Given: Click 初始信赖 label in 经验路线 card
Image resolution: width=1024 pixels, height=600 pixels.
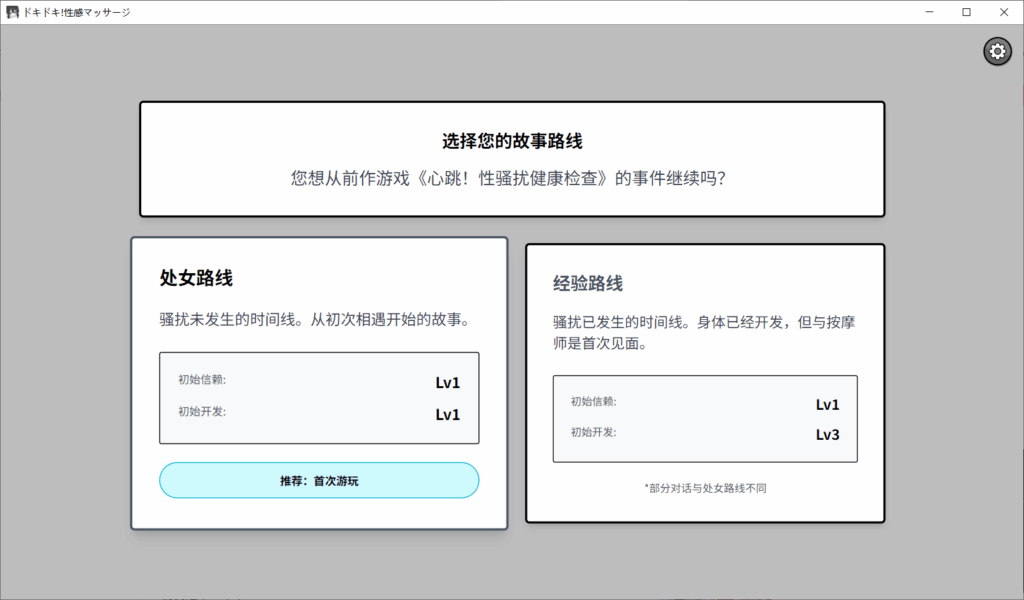Looking at the screenshot, I should point(594,402).
